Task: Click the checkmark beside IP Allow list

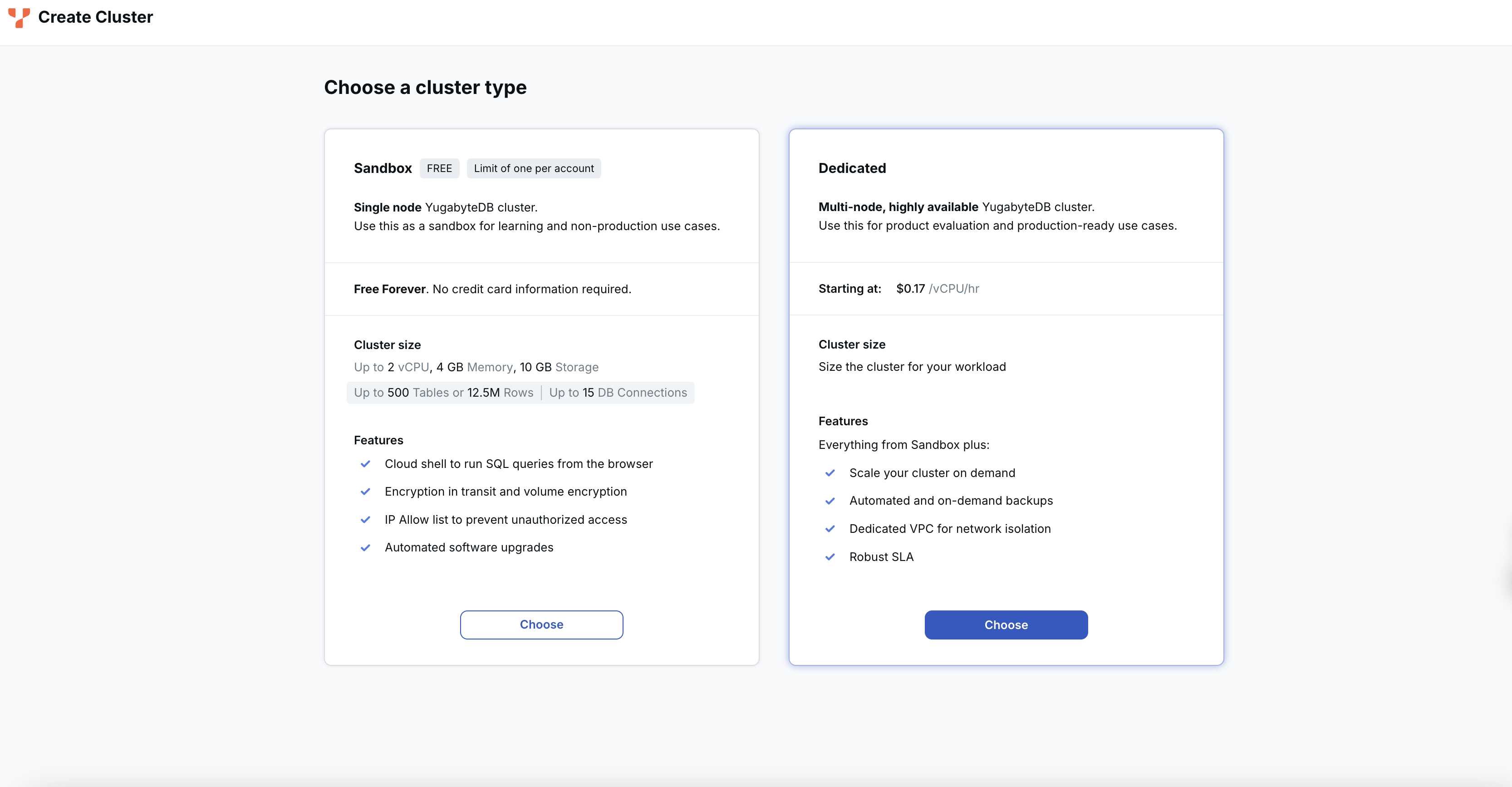Action: 365,519
